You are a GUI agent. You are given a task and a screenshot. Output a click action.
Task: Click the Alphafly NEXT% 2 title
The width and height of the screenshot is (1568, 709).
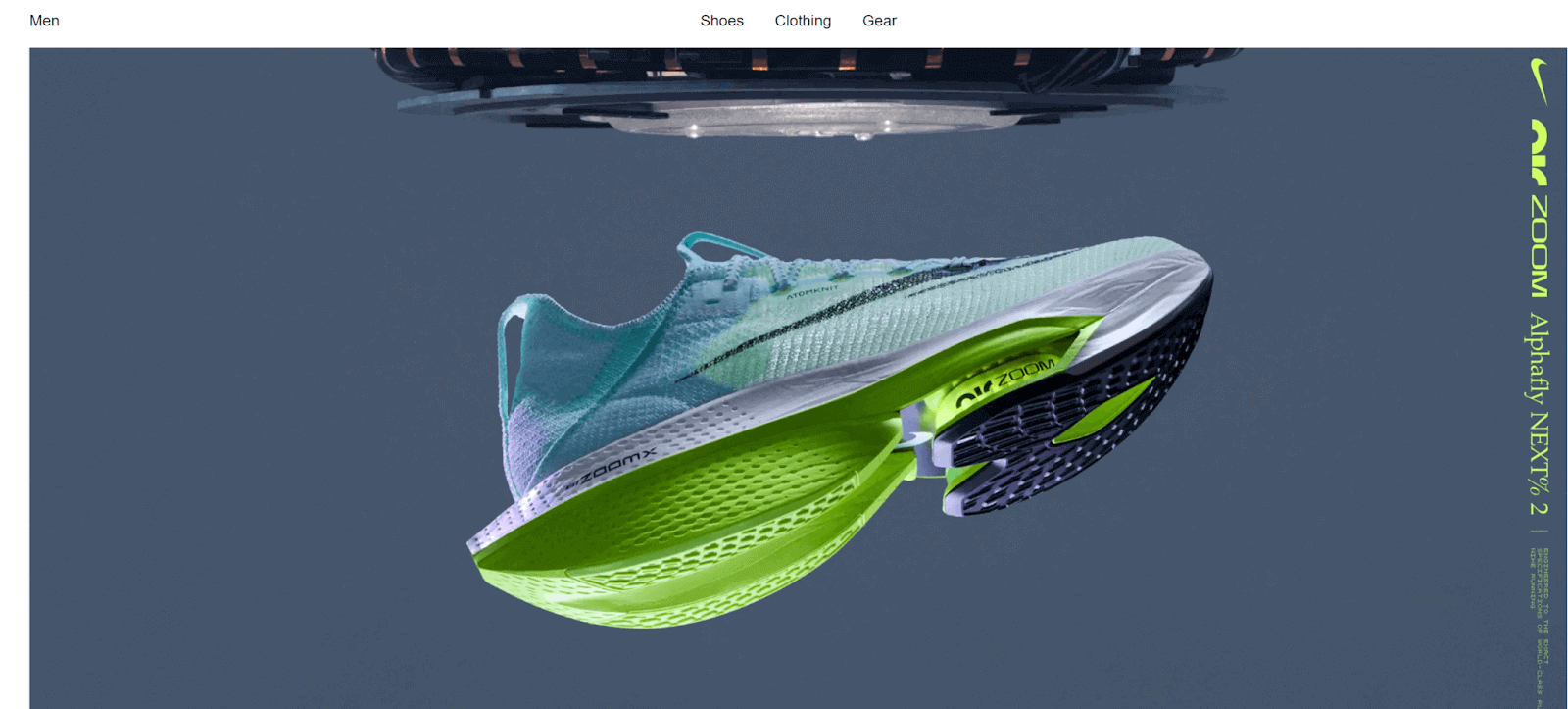[x=1540, y=413]
